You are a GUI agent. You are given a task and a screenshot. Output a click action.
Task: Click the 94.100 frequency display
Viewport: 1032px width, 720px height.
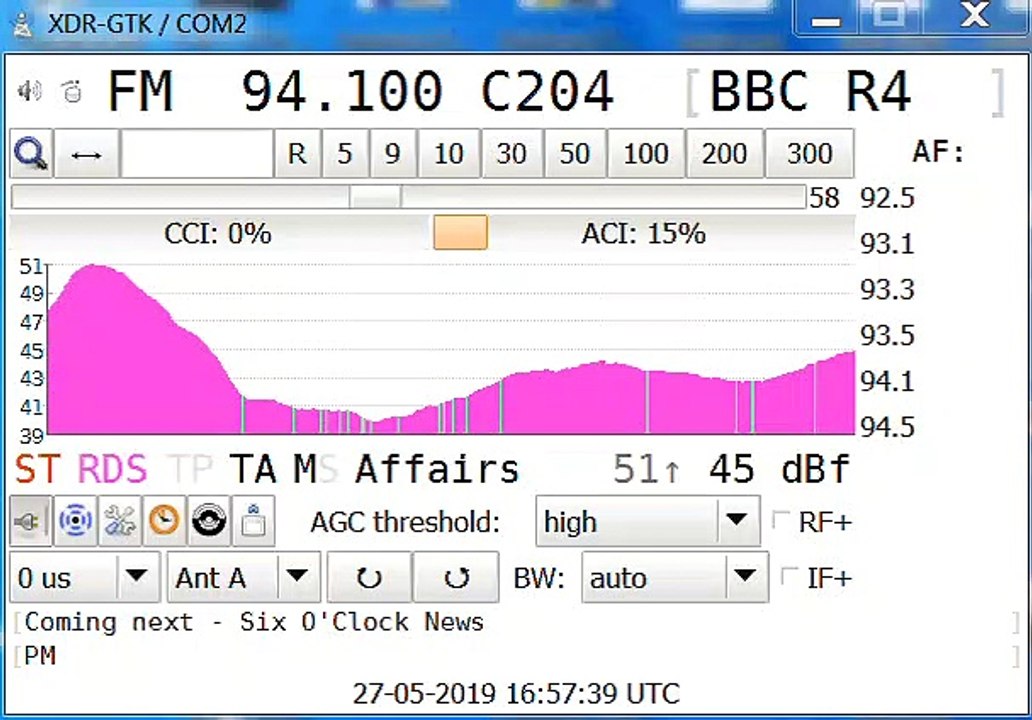(342, 91)
